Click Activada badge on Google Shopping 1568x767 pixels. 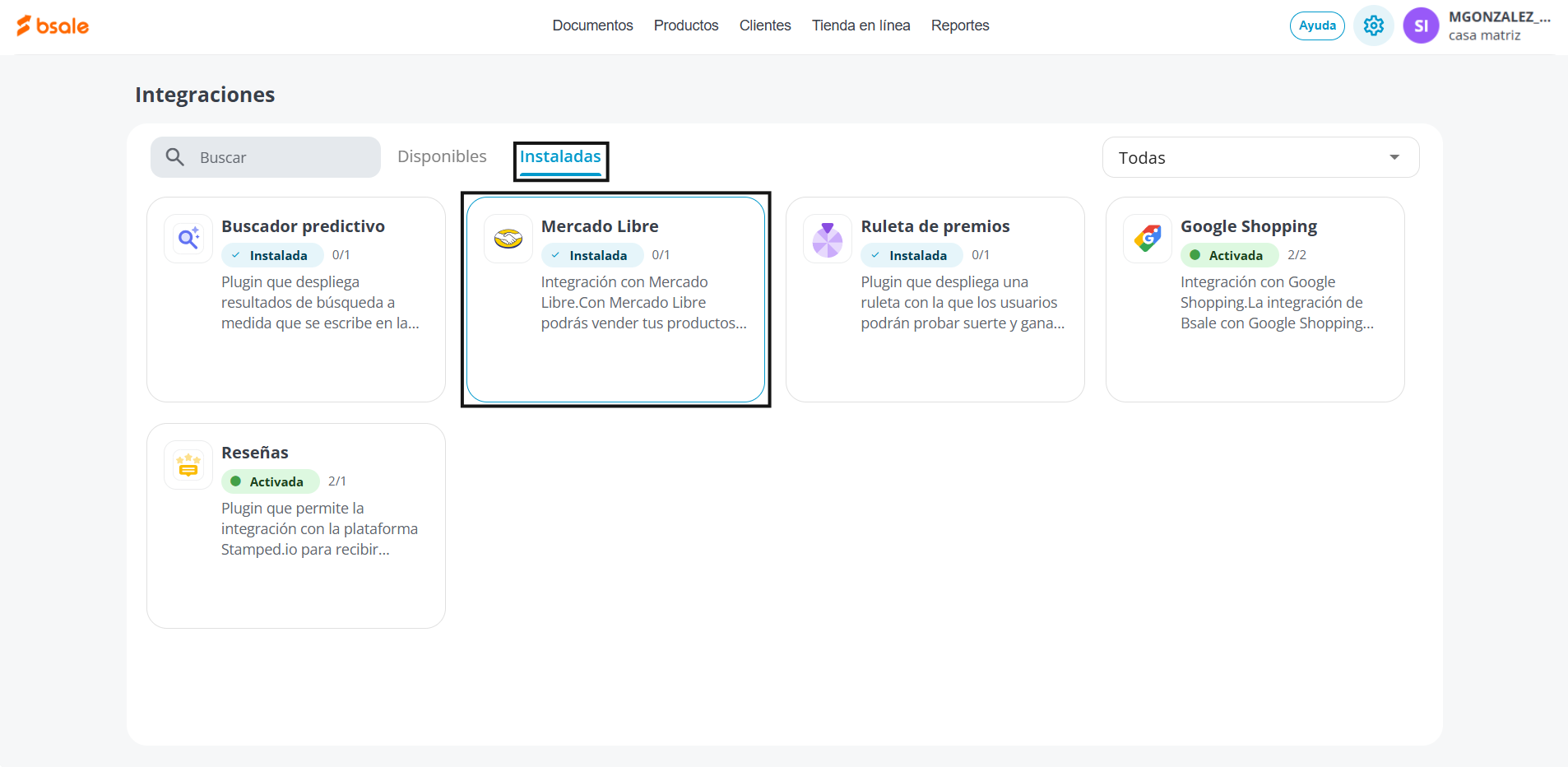(x=1229, y=255)
